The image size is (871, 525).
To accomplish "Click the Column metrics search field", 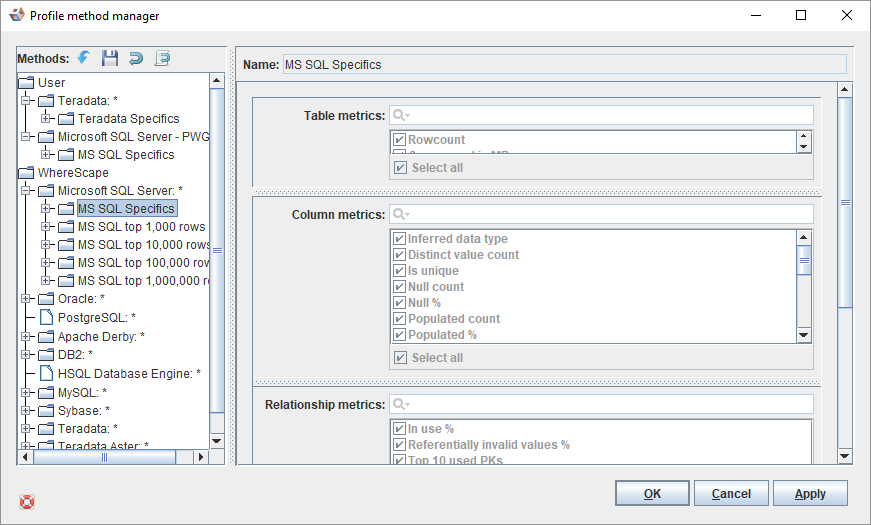I will [601, 215].
